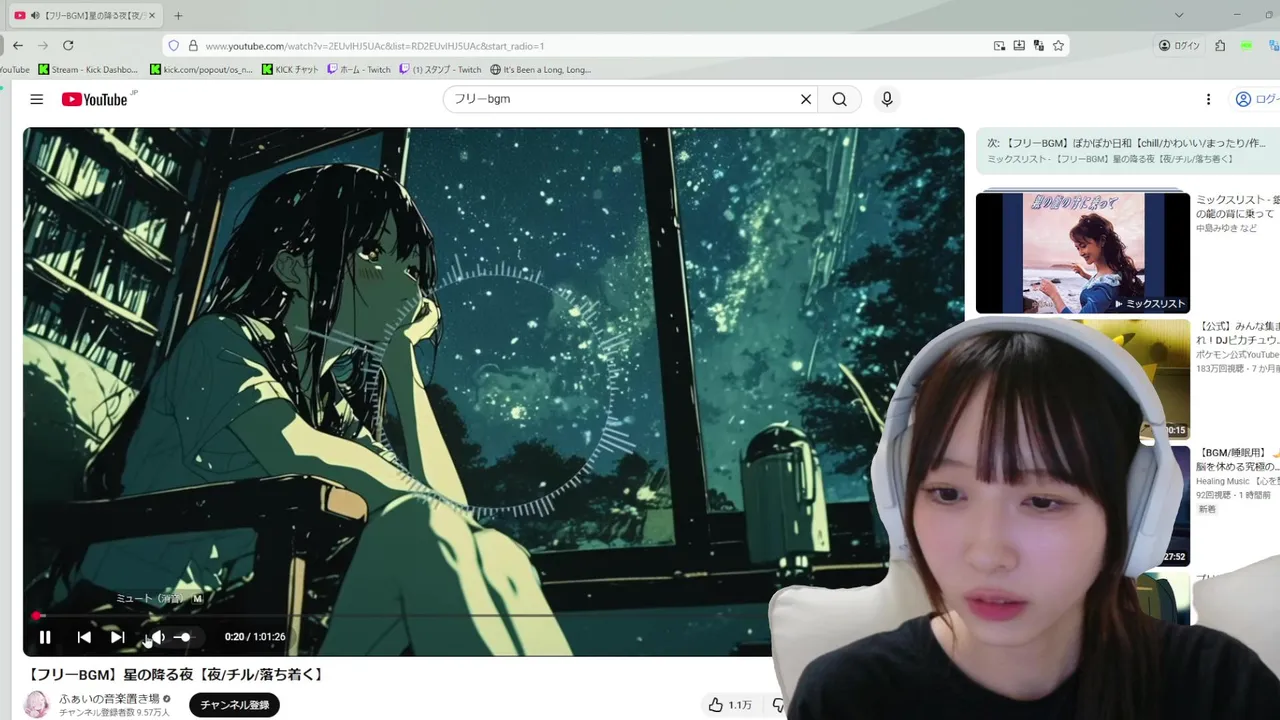Screen dimensions: 1280x720
Task: Close the 【フリーBGM】星の降る夜 tab
Action: pyautogui.click(x=153, y=15)
